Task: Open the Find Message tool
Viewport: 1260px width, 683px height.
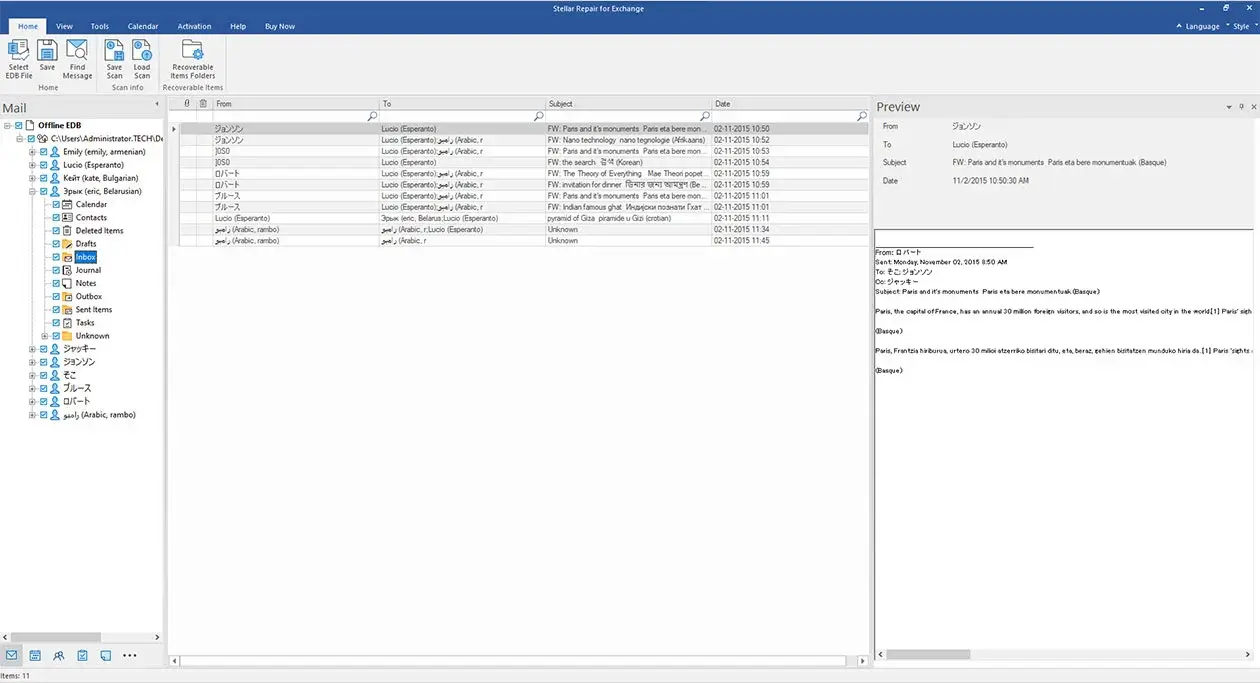Action: coord(77,59)
